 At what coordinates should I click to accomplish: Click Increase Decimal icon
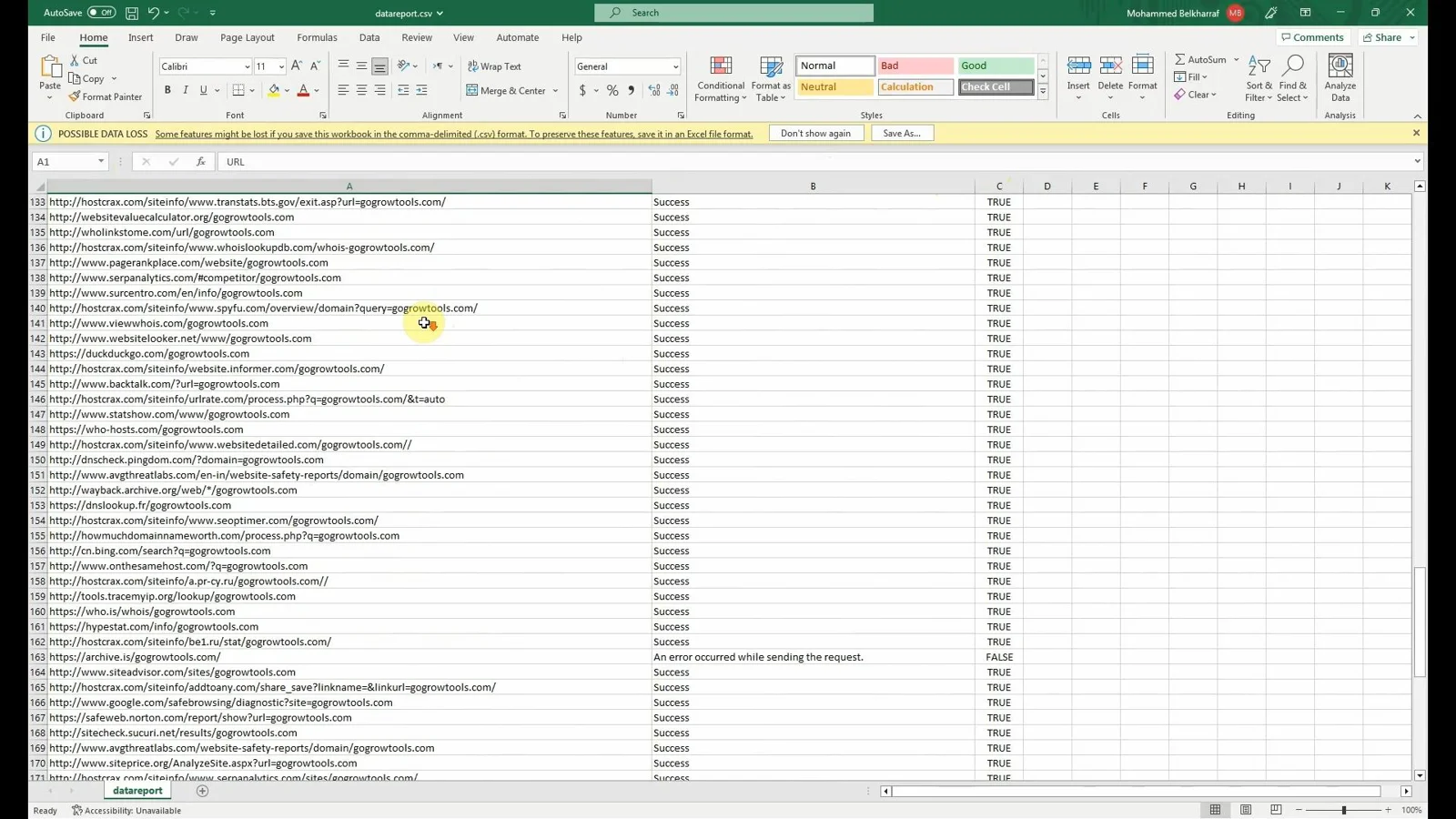tap(654, 90)
